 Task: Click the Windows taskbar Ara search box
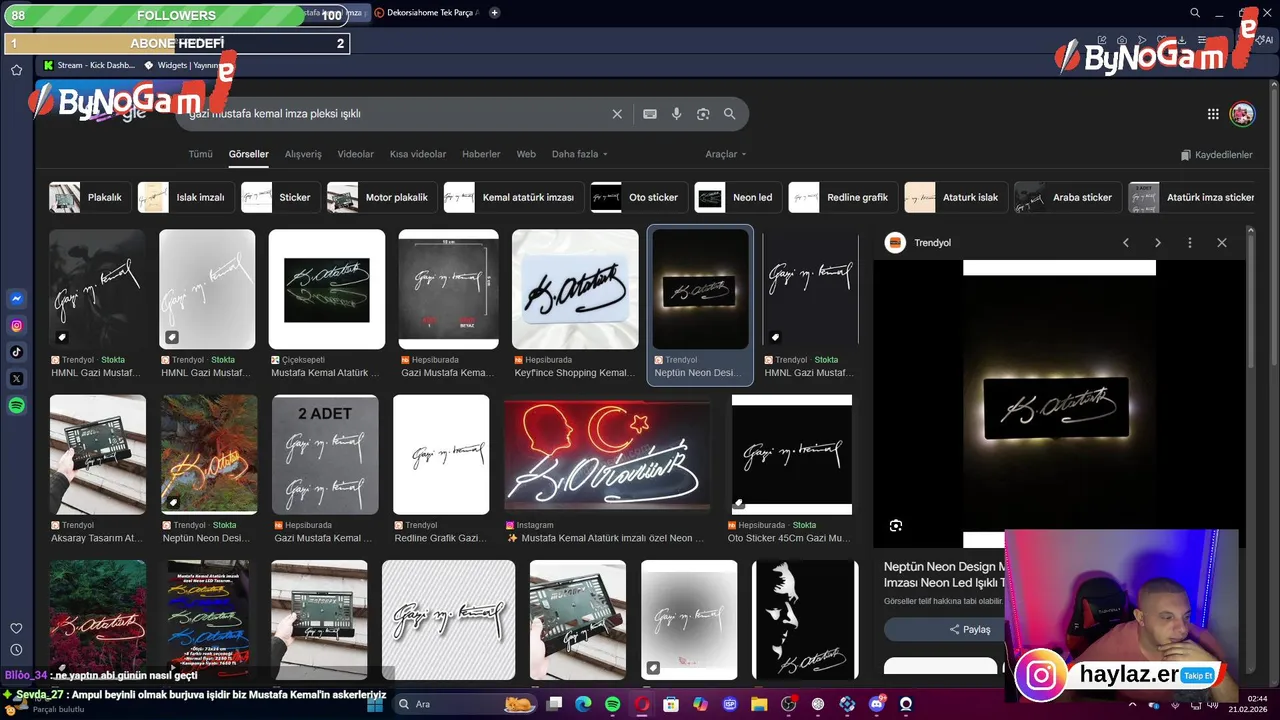[x=464, y=704]
